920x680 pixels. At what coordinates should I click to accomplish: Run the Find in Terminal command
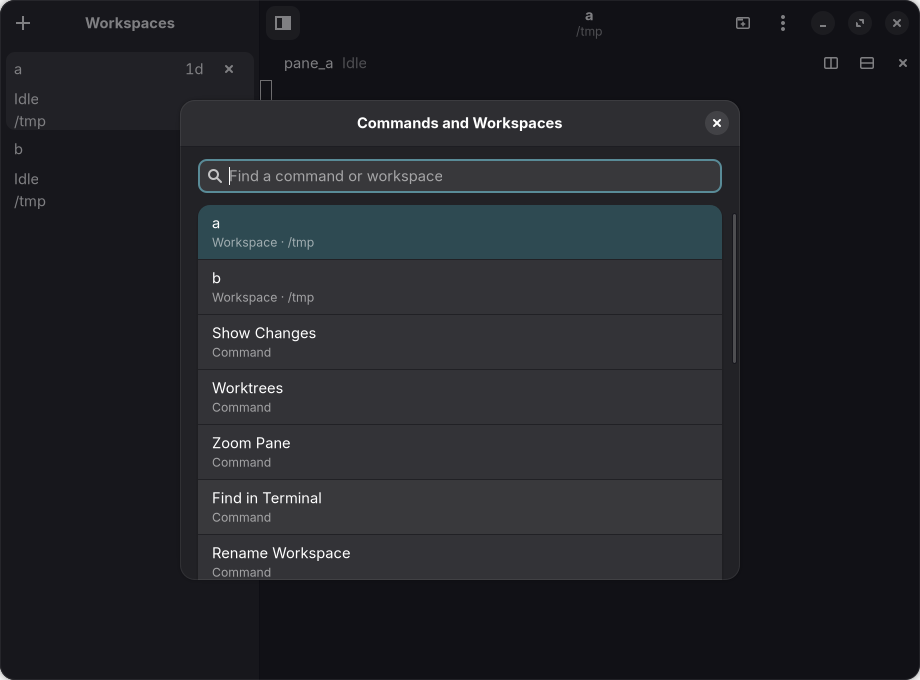(x=460, y=508)
